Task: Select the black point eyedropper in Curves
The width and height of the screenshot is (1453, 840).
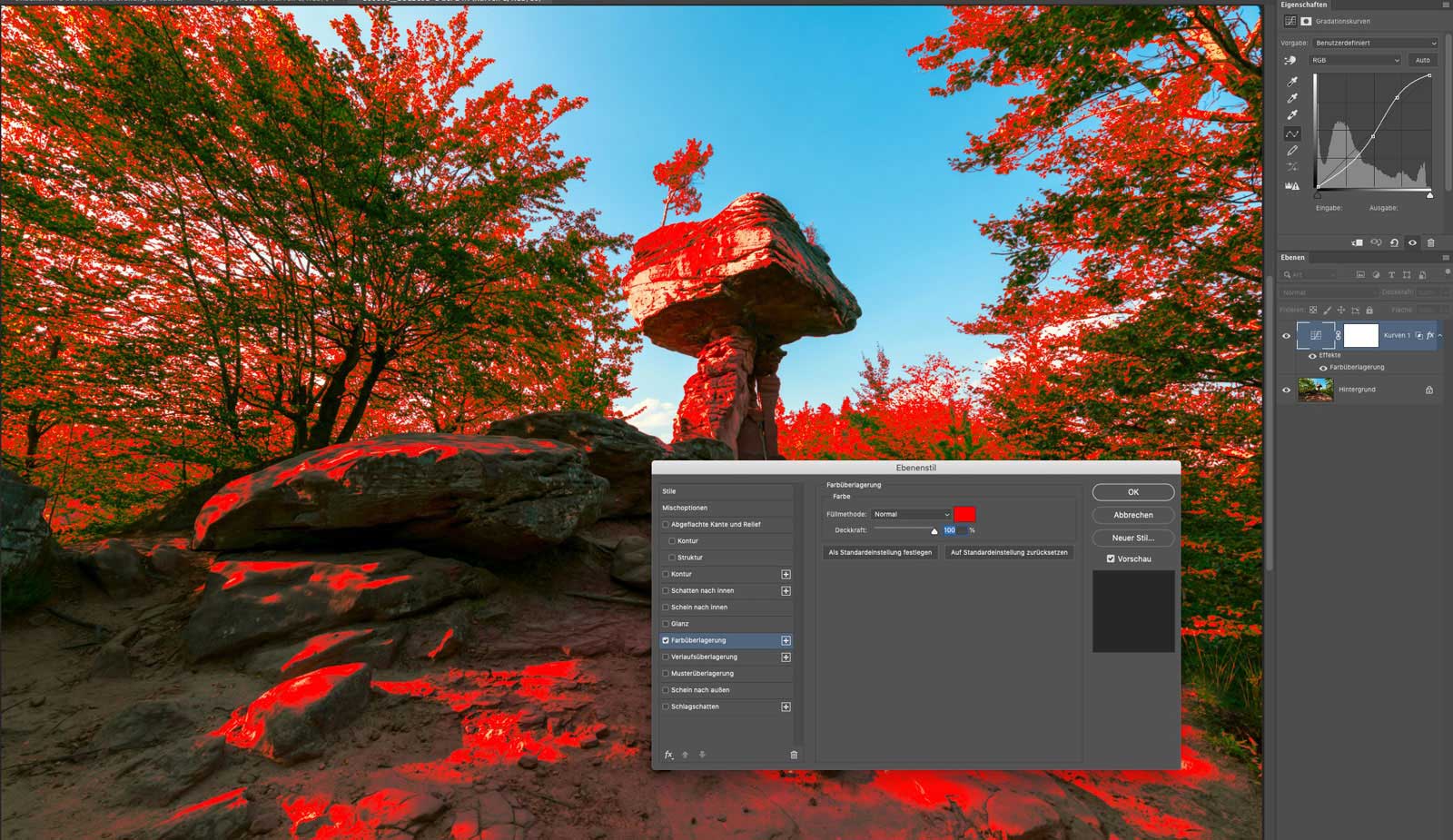Action: tap(1292, 82)
